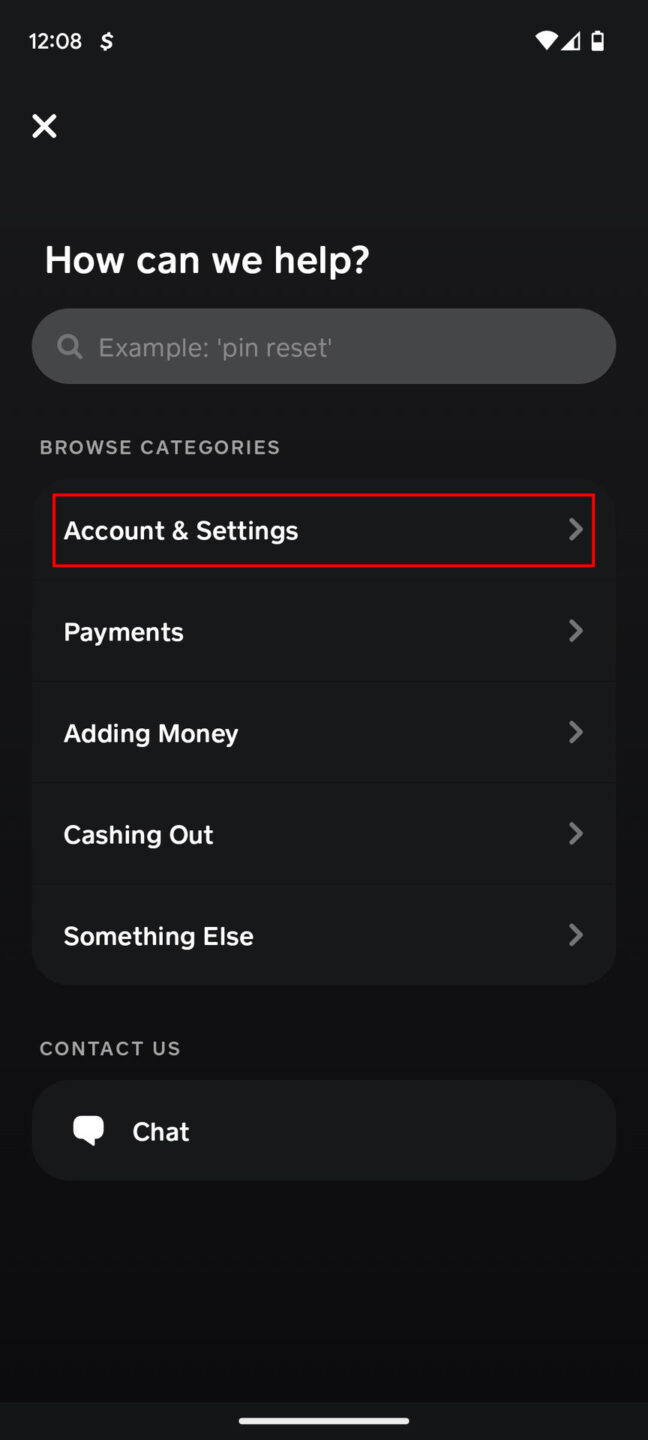The image size is (648, 1440).
Task: Tap the battery icon in status bar
Action: (x=597, y=41)
